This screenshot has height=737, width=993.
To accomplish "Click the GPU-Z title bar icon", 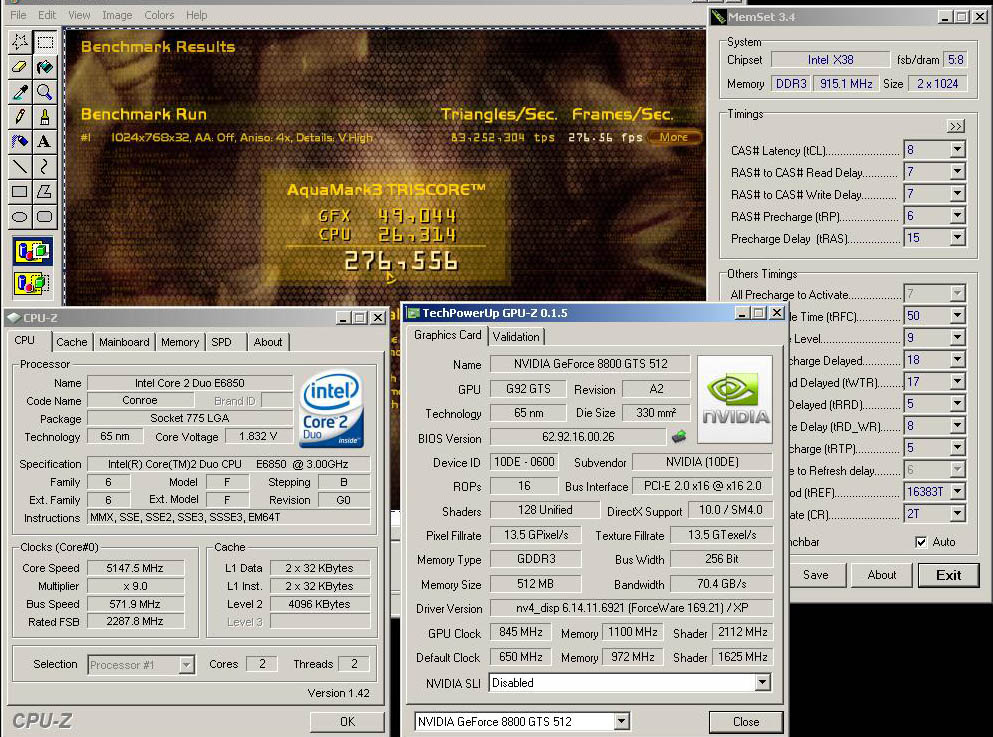I will [414, 313].
